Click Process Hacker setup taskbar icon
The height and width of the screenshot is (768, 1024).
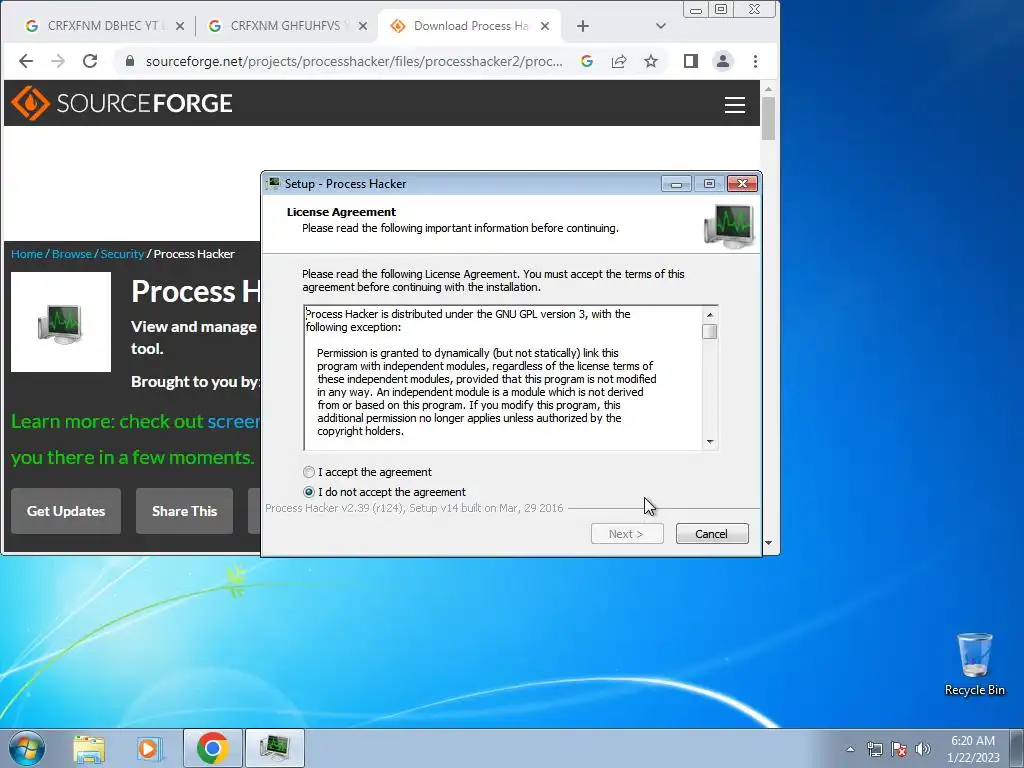pyautogui.click(x=274, y=748)
